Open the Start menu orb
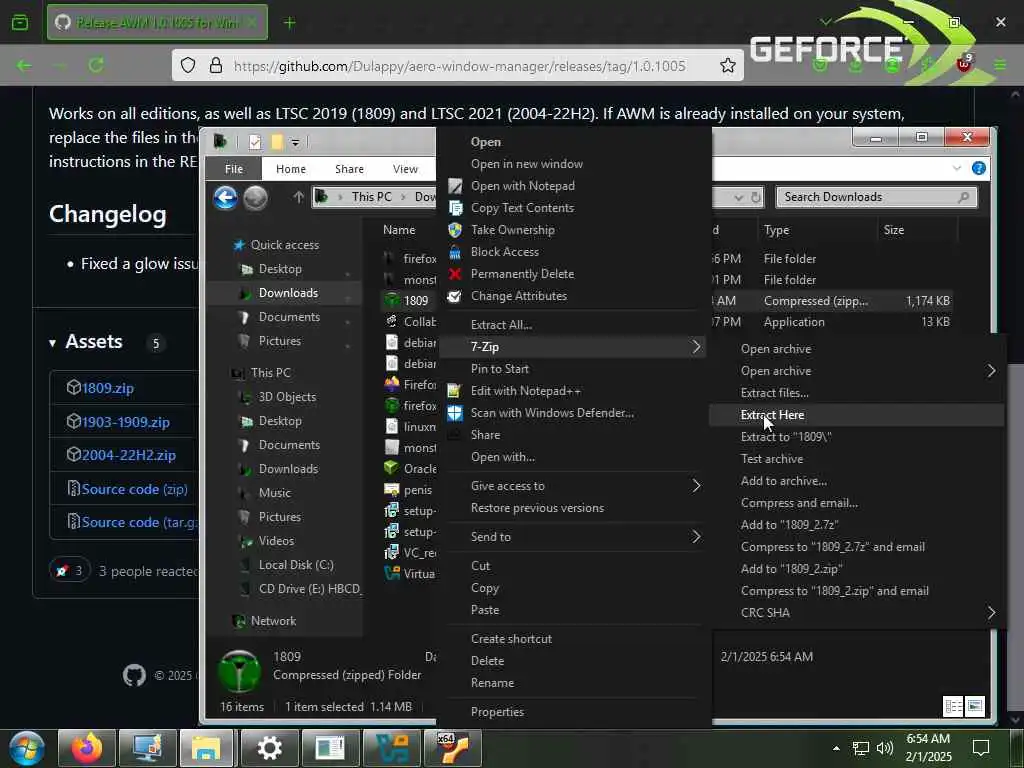The image size is (1024, 768). click(x=27, y=748)
